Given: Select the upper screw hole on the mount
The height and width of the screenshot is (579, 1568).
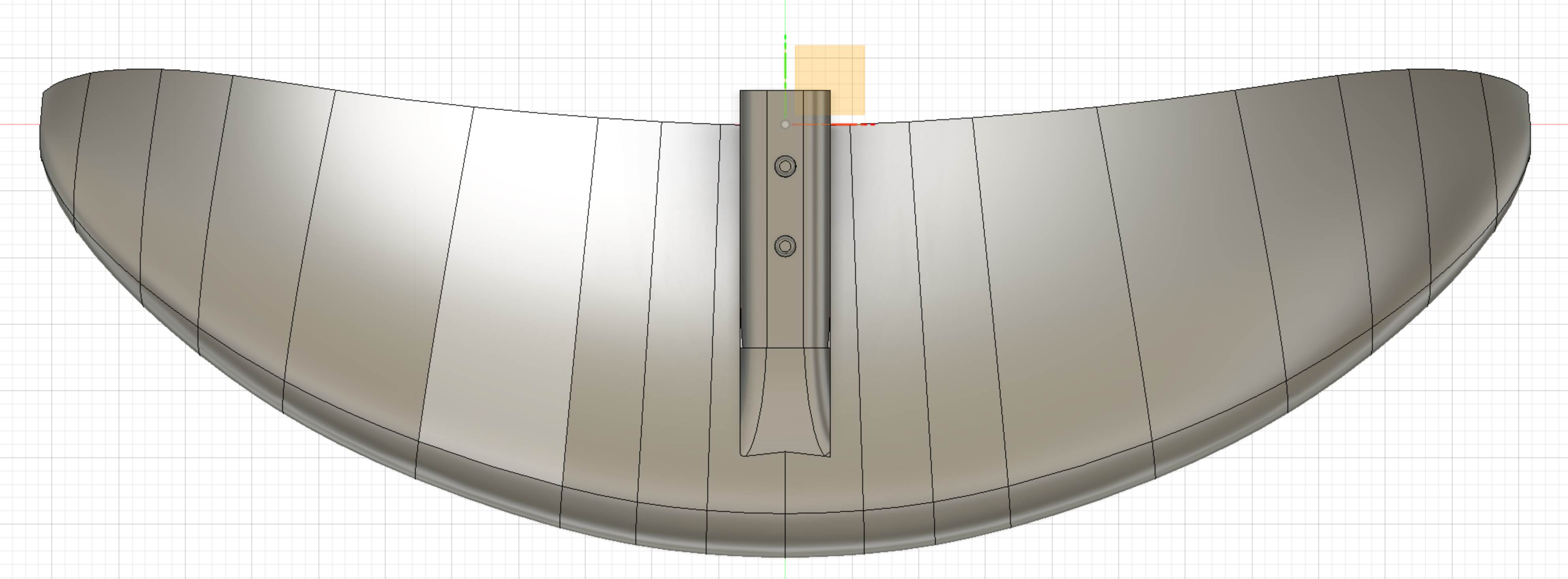Looking at the screenshot, I should [x=785, y=166].
